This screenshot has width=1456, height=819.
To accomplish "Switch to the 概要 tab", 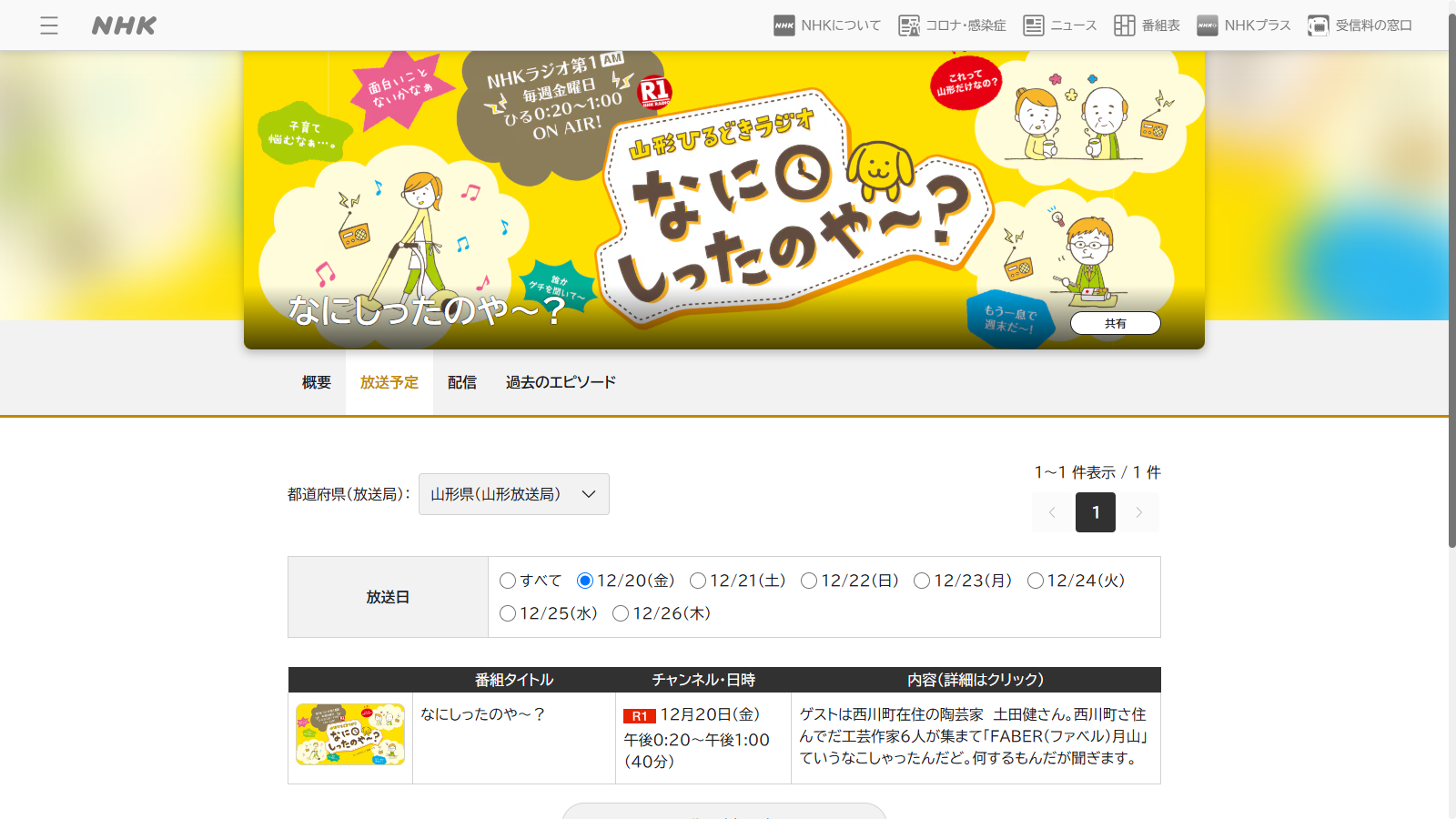I will point(317,382).
